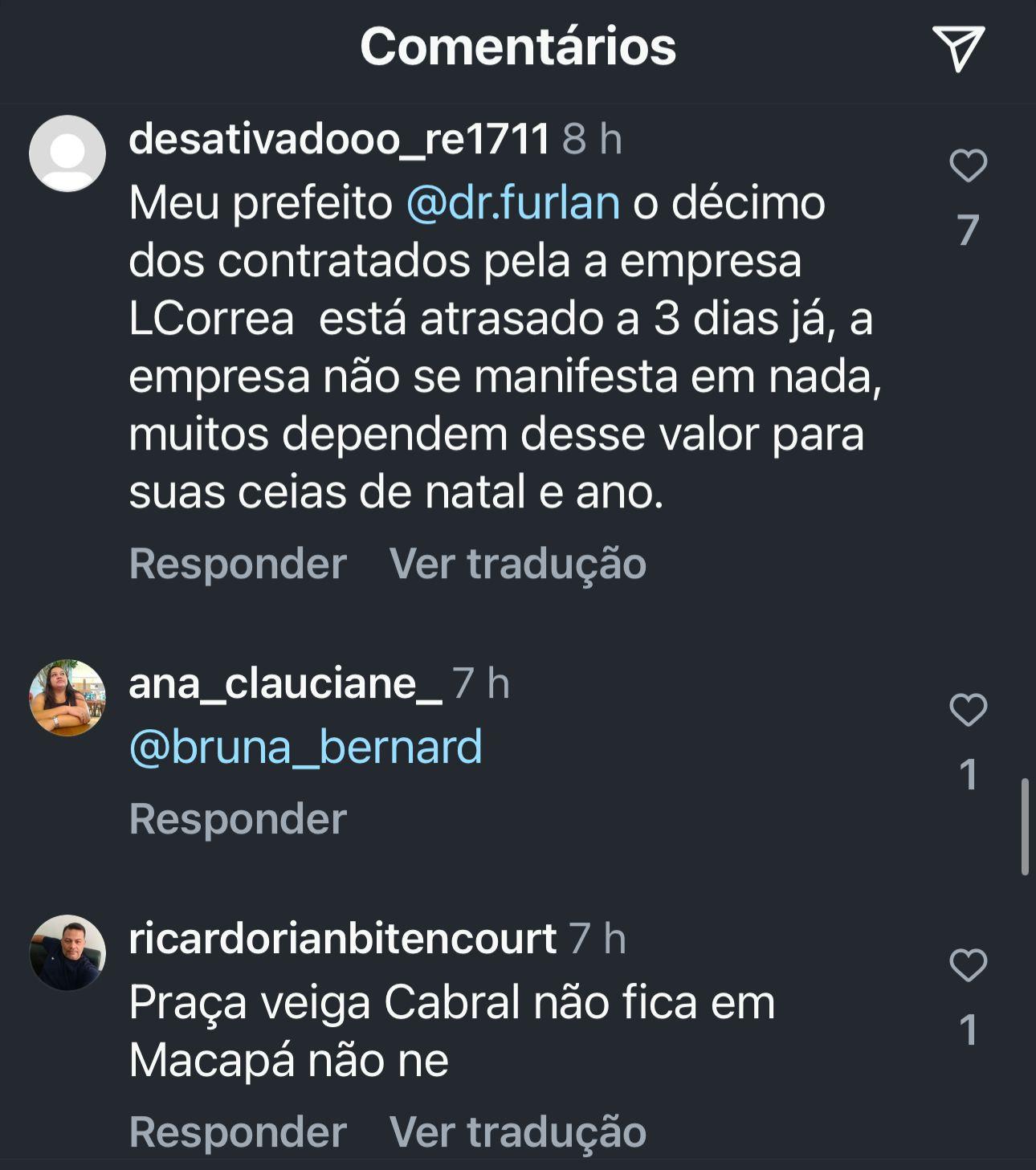Like ana_clauciane_'s comment heart
This screenshot has height=1170, width=1036.
point(968,710)
